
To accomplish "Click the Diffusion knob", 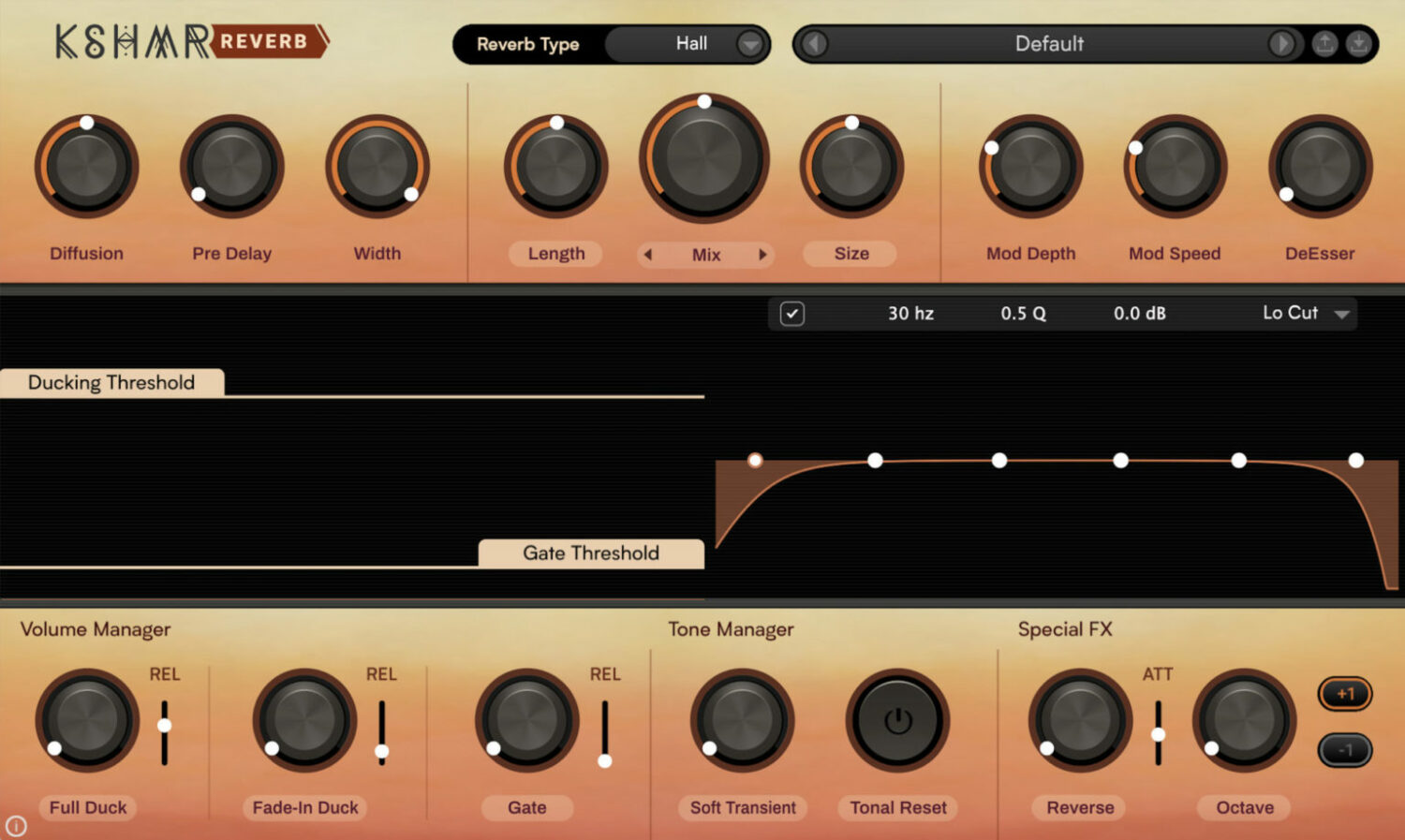I will tap(86, 167).
